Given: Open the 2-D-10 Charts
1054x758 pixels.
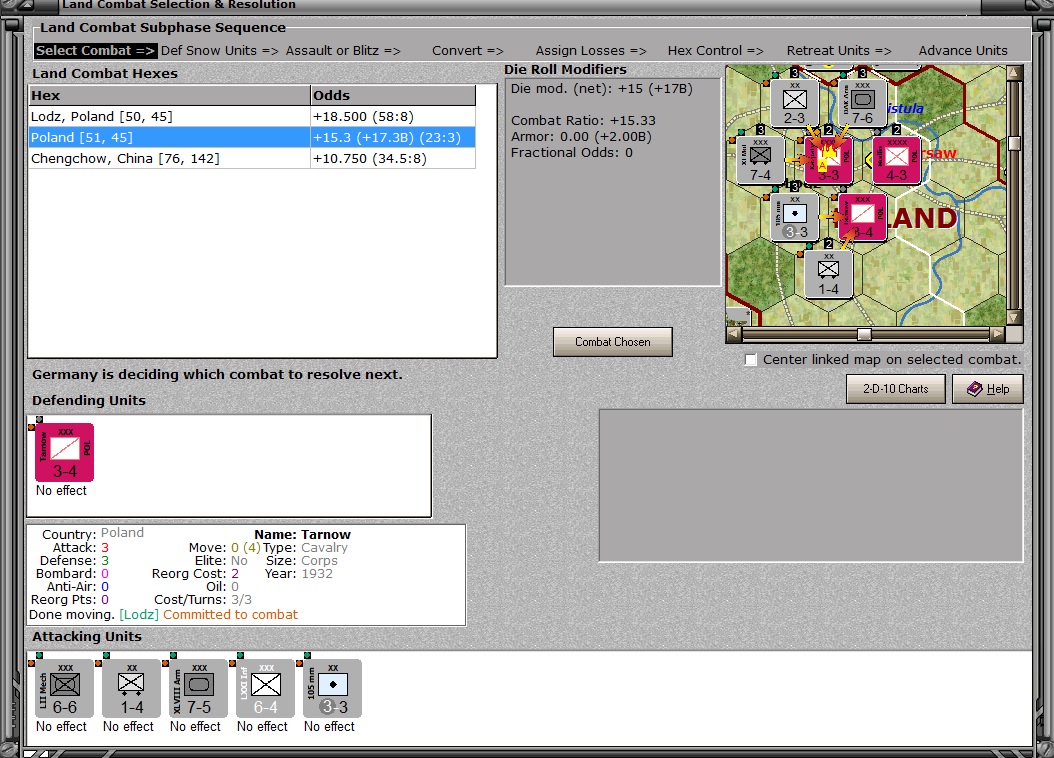Looking at the screenshot, I should (895, 389).
